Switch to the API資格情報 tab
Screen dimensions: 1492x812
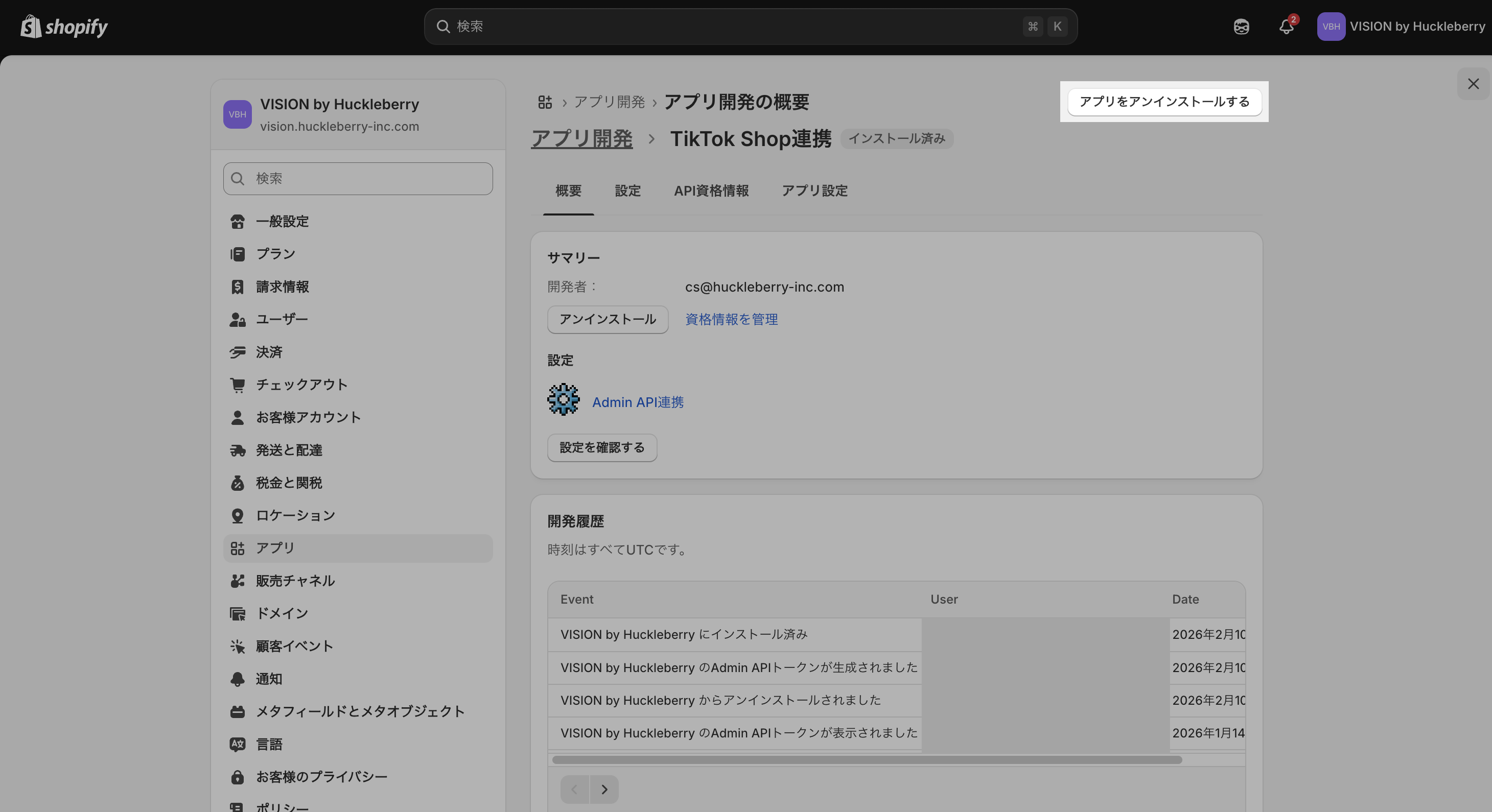pos(711,191)
